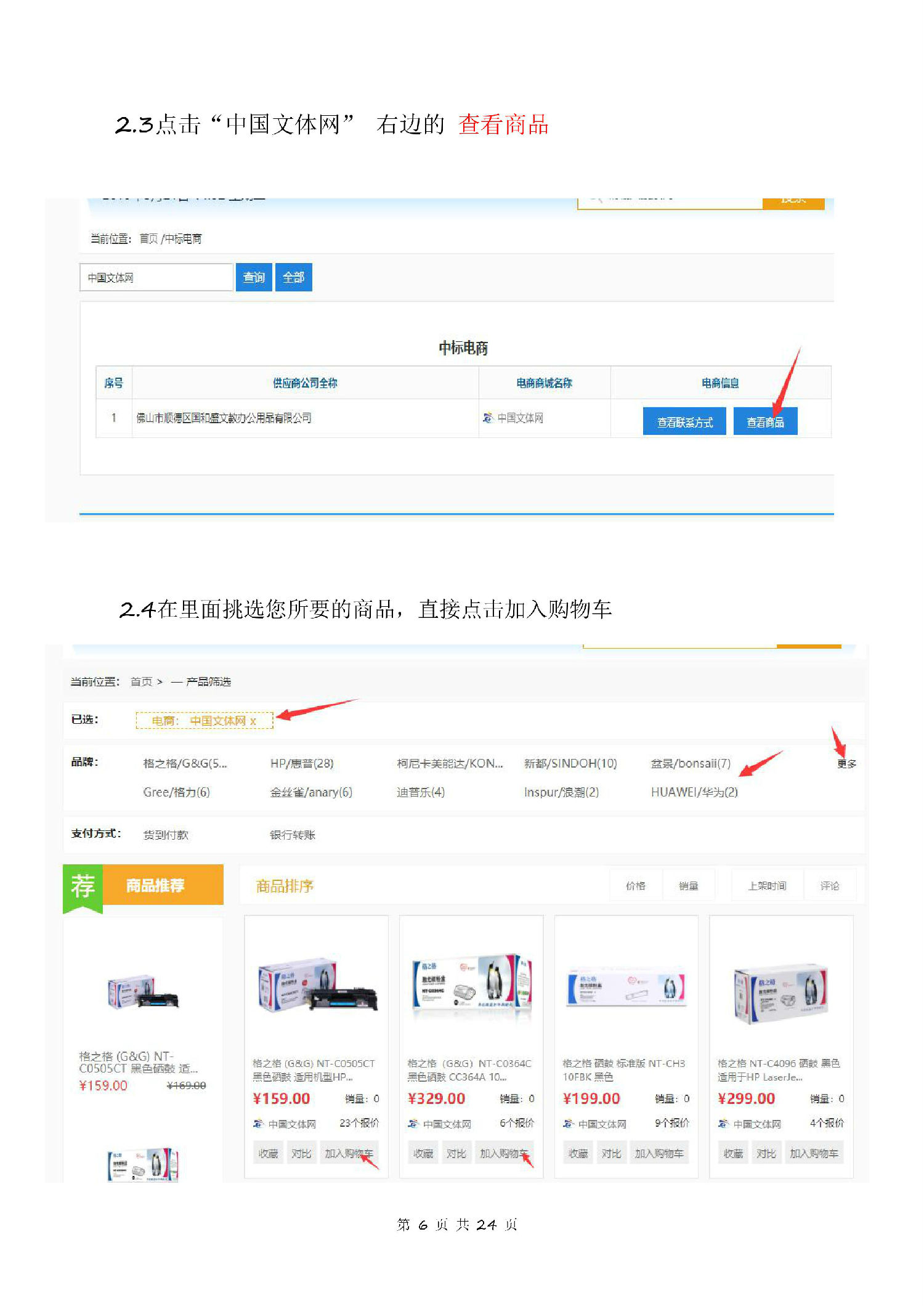Click 对比 on the ¥199.00 product card
This screenshot has height=1306, width=924.
pyautogui.click(x=611, y=1153)
